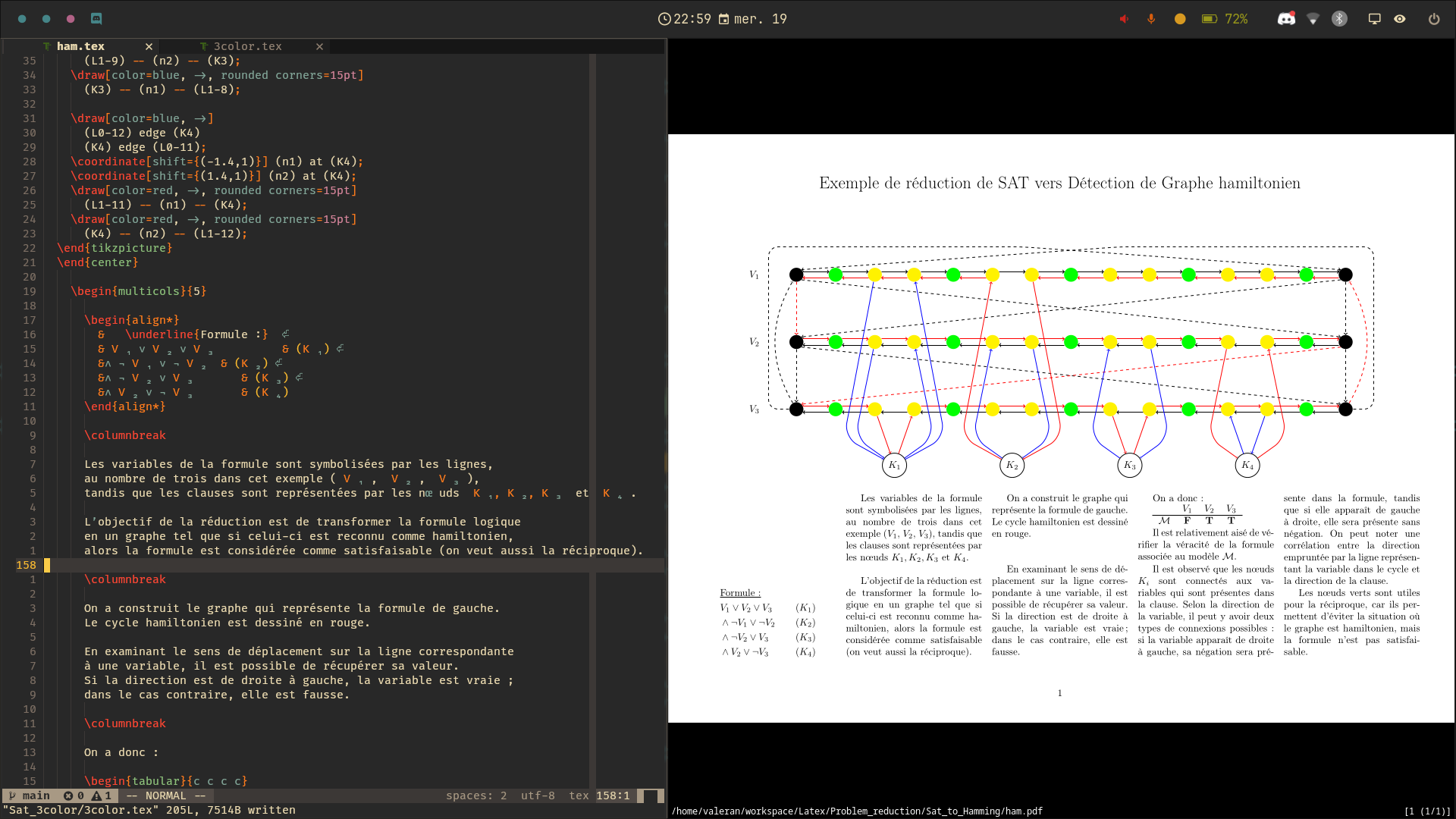Select the ham.tex tab
1456x819 pixels.
click(80, 46)
